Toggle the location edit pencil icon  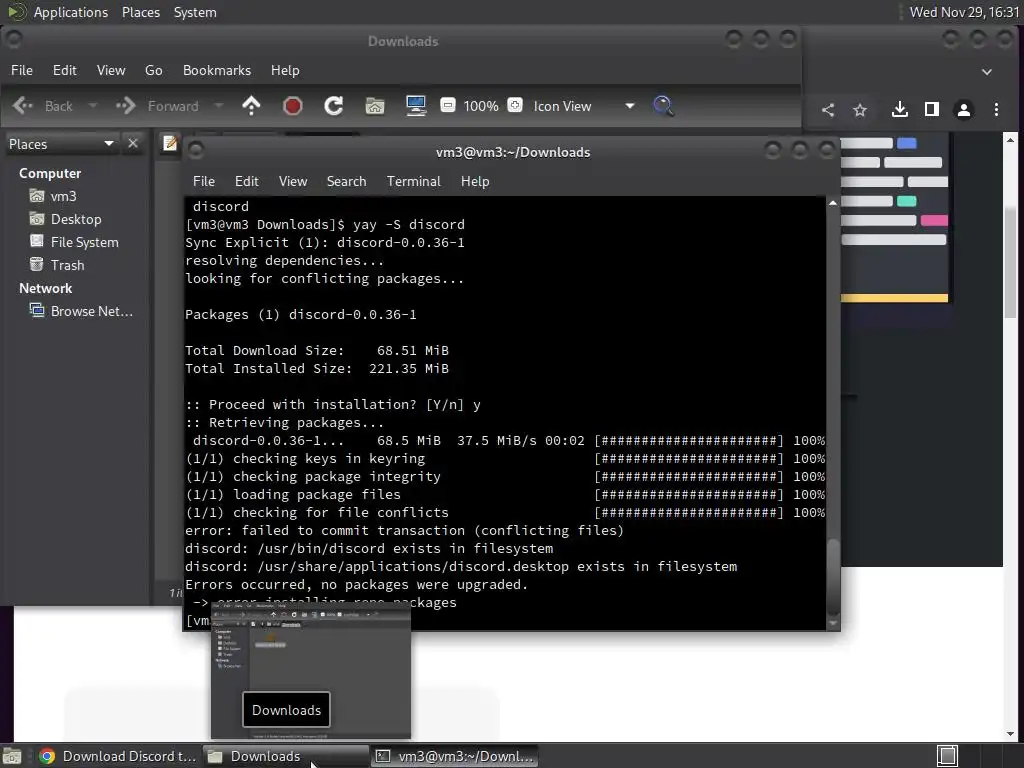click(x=170, y=143)
